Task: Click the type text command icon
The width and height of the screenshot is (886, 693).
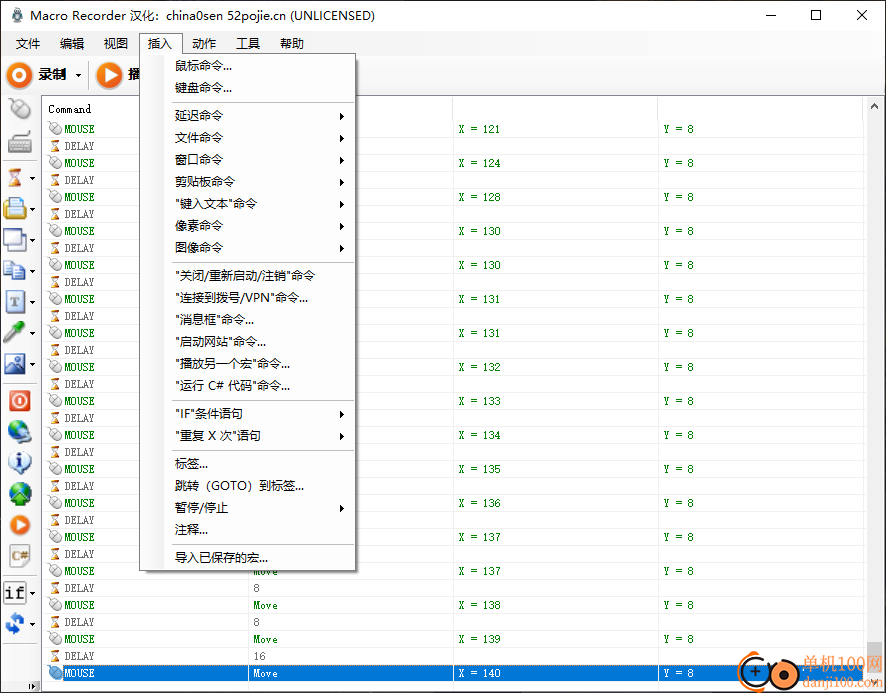Action: tap(15, 301)
